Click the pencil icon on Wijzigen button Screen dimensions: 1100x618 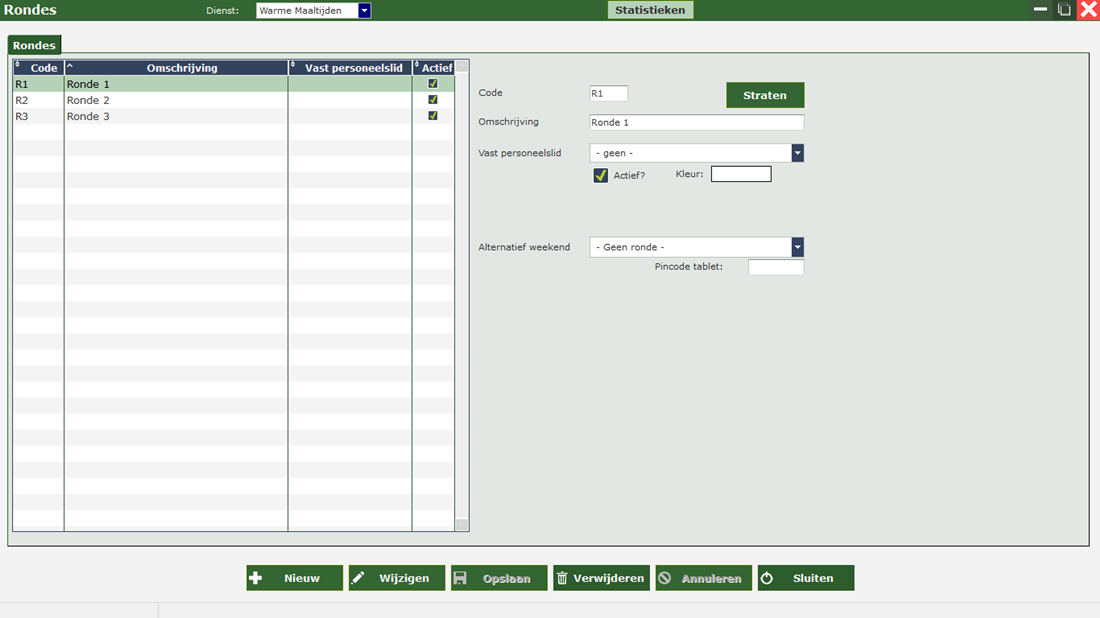358,578
